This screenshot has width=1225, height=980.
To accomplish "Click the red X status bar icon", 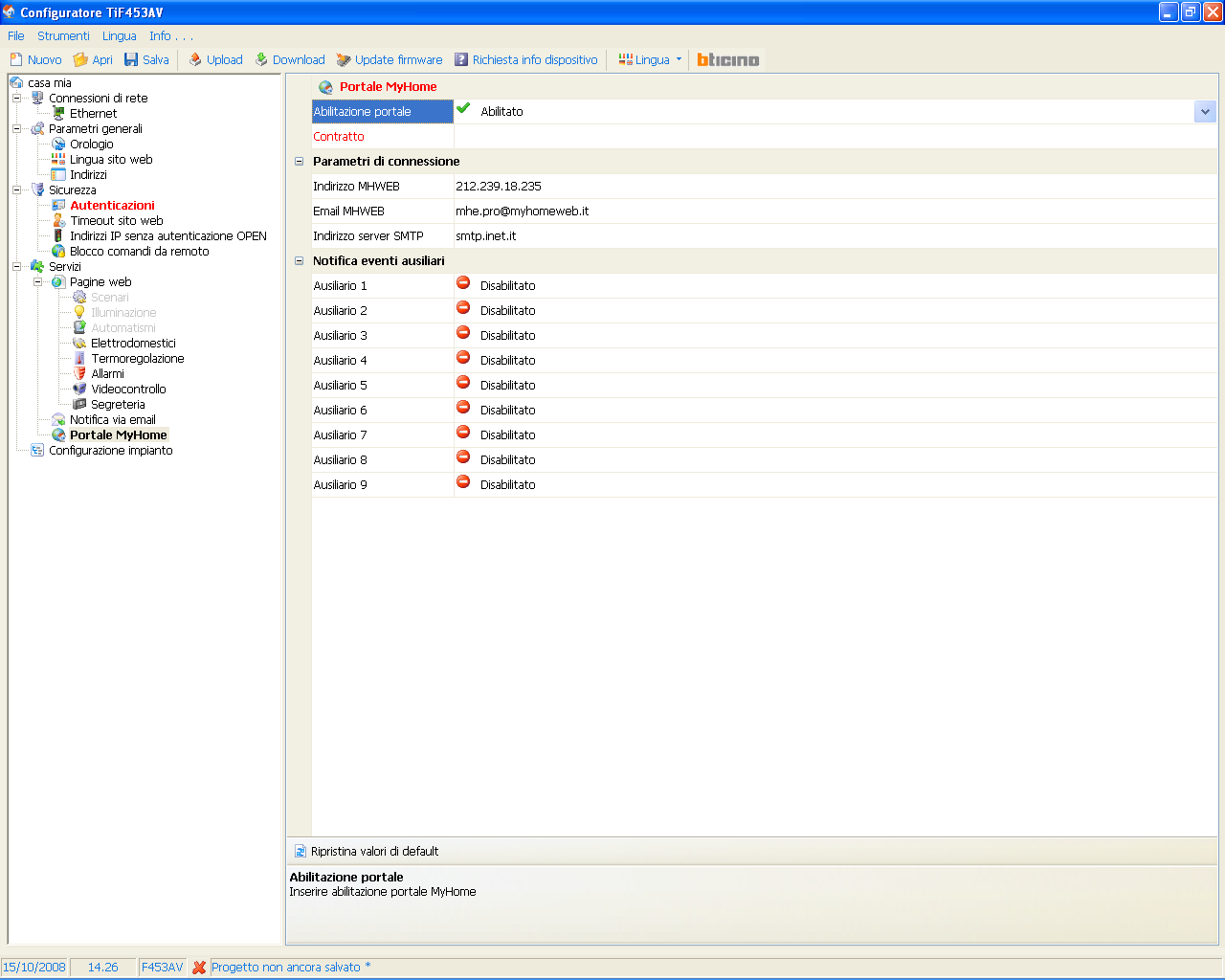I will point(199,968).
